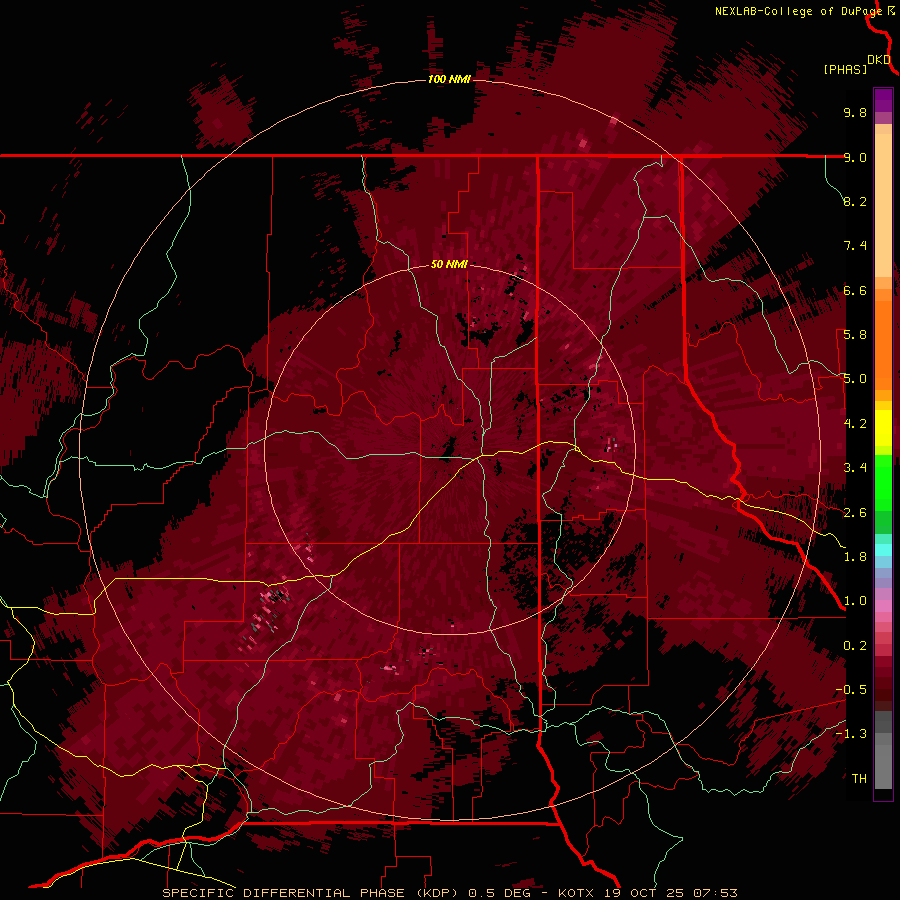The width and height of the screenshot is (900, 900).
Task: Click the 4.2 color scale label
Action: tap(855, 424)
